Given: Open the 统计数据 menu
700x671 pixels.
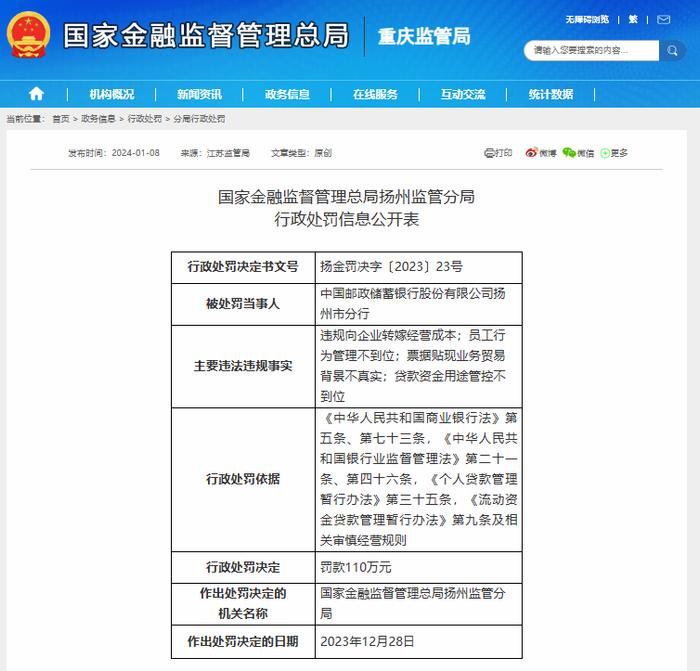Looking at the screenshot, I should click(x=551, y=94).
